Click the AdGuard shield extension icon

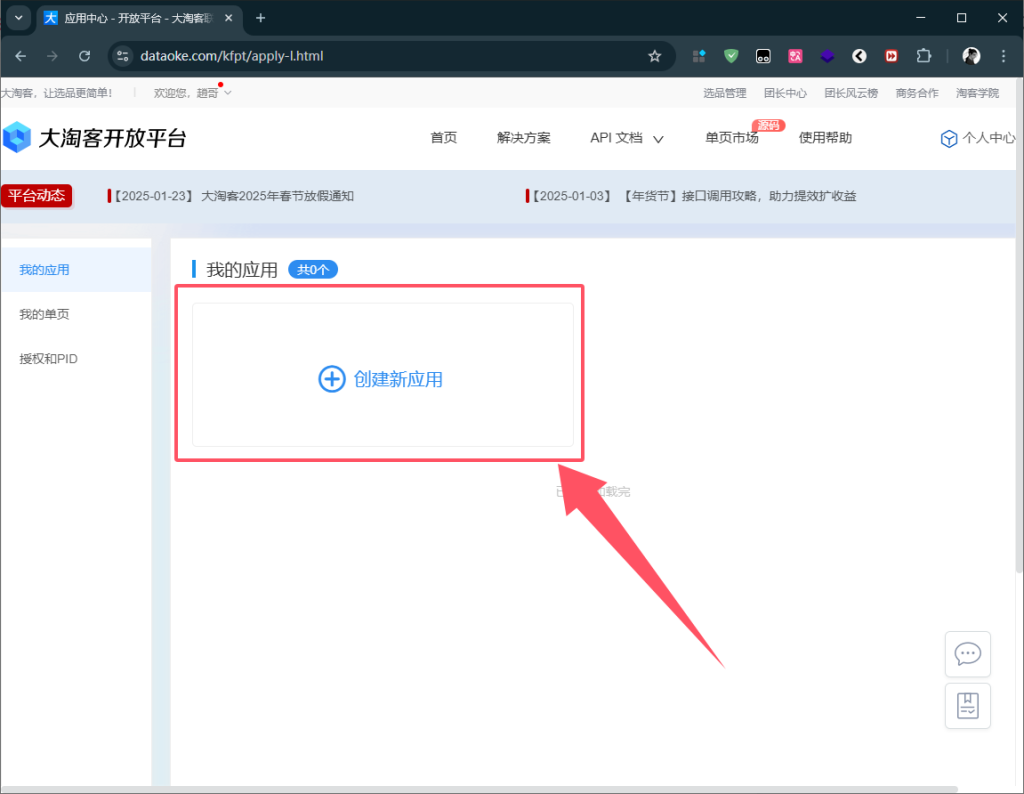732,56
